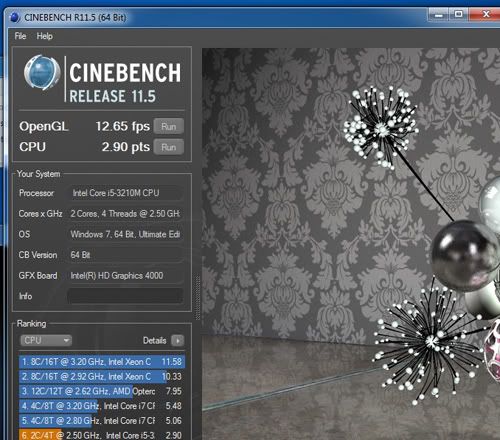This screenshot has height=440, width=500.
Task: Click the OS field Windows 7
Action: point(125,234)
